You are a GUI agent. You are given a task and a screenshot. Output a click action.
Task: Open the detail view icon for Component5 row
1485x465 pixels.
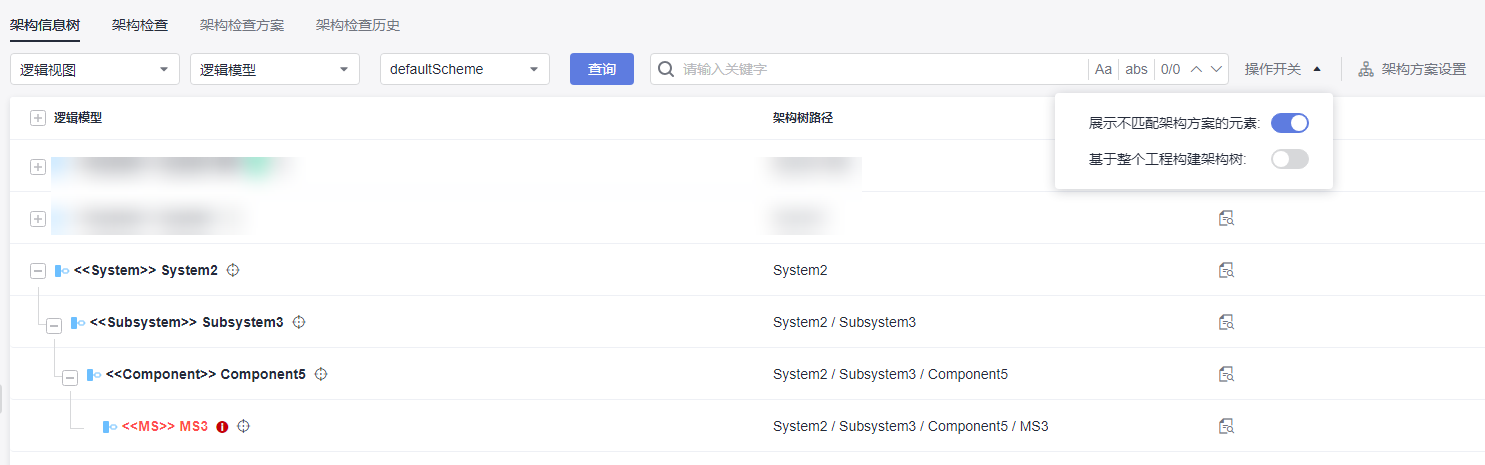(x=1226, y=374)
